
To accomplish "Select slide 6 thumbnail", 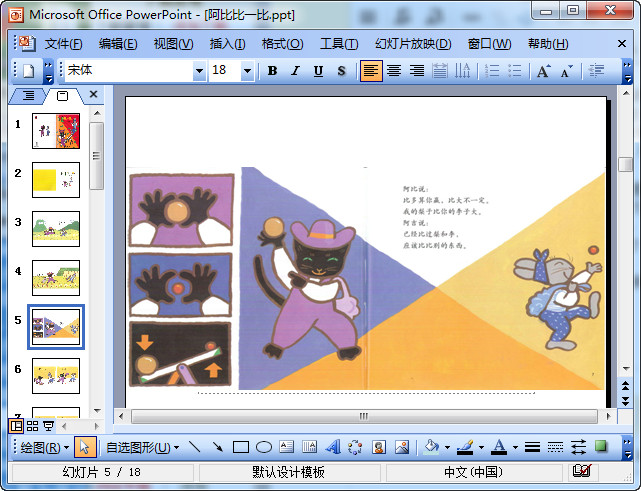I will (56, 376).
